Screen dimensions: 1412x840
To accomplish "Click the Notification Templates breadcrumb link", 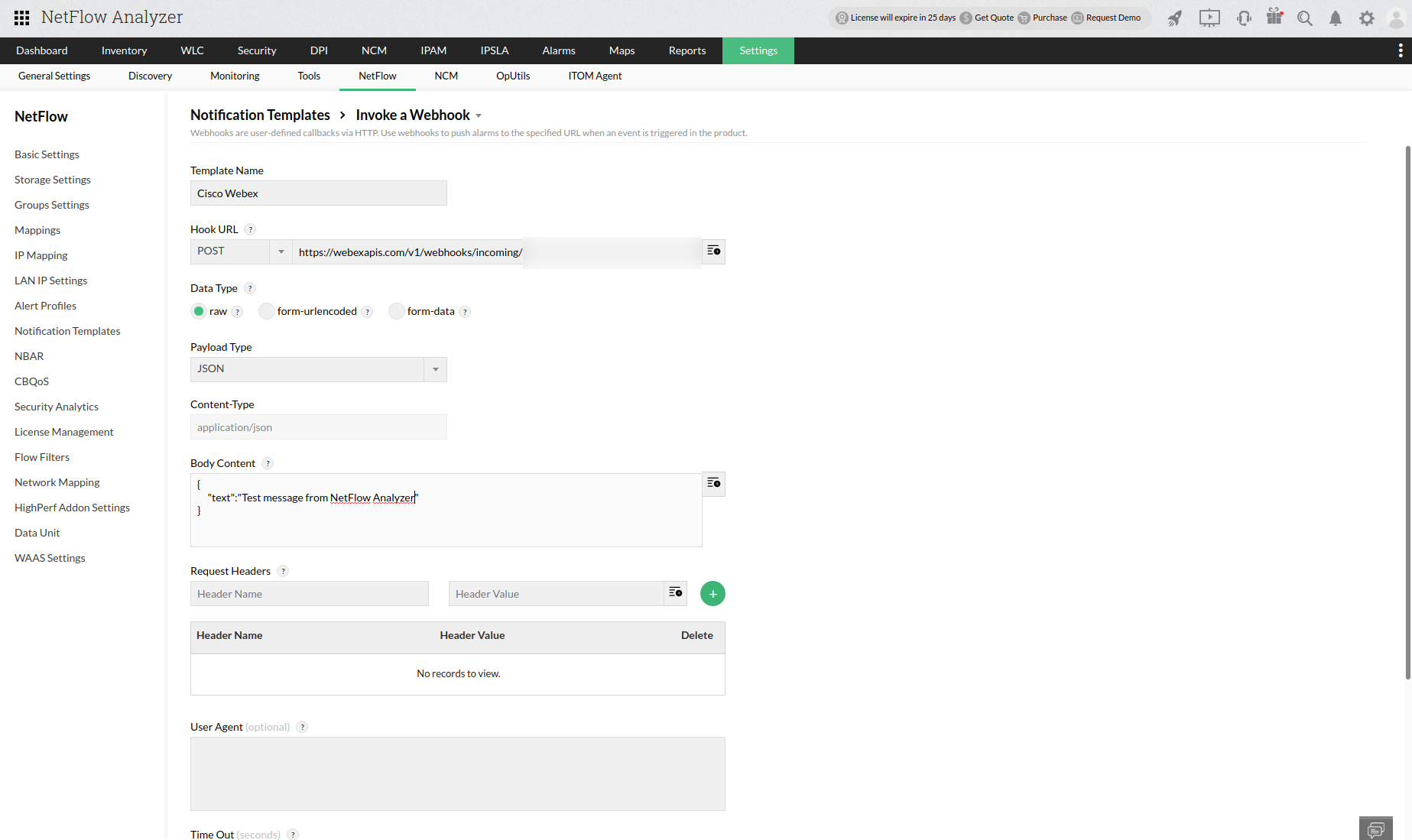I will (260, 115).
